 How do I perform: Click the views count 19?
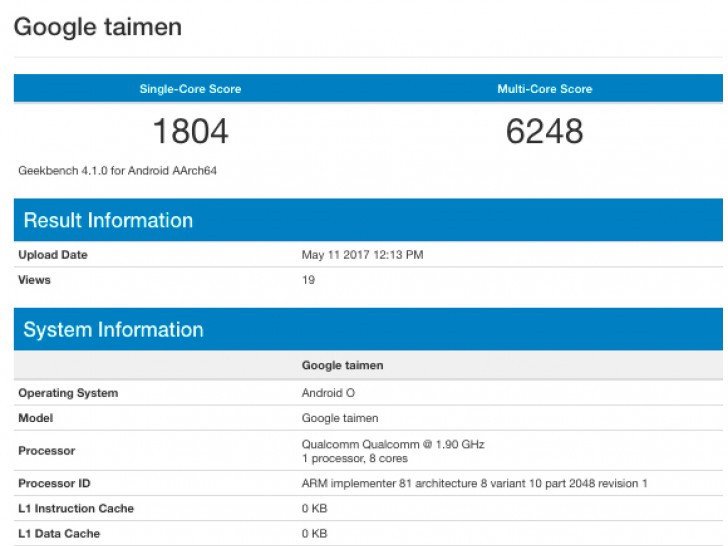pos(308,280)
